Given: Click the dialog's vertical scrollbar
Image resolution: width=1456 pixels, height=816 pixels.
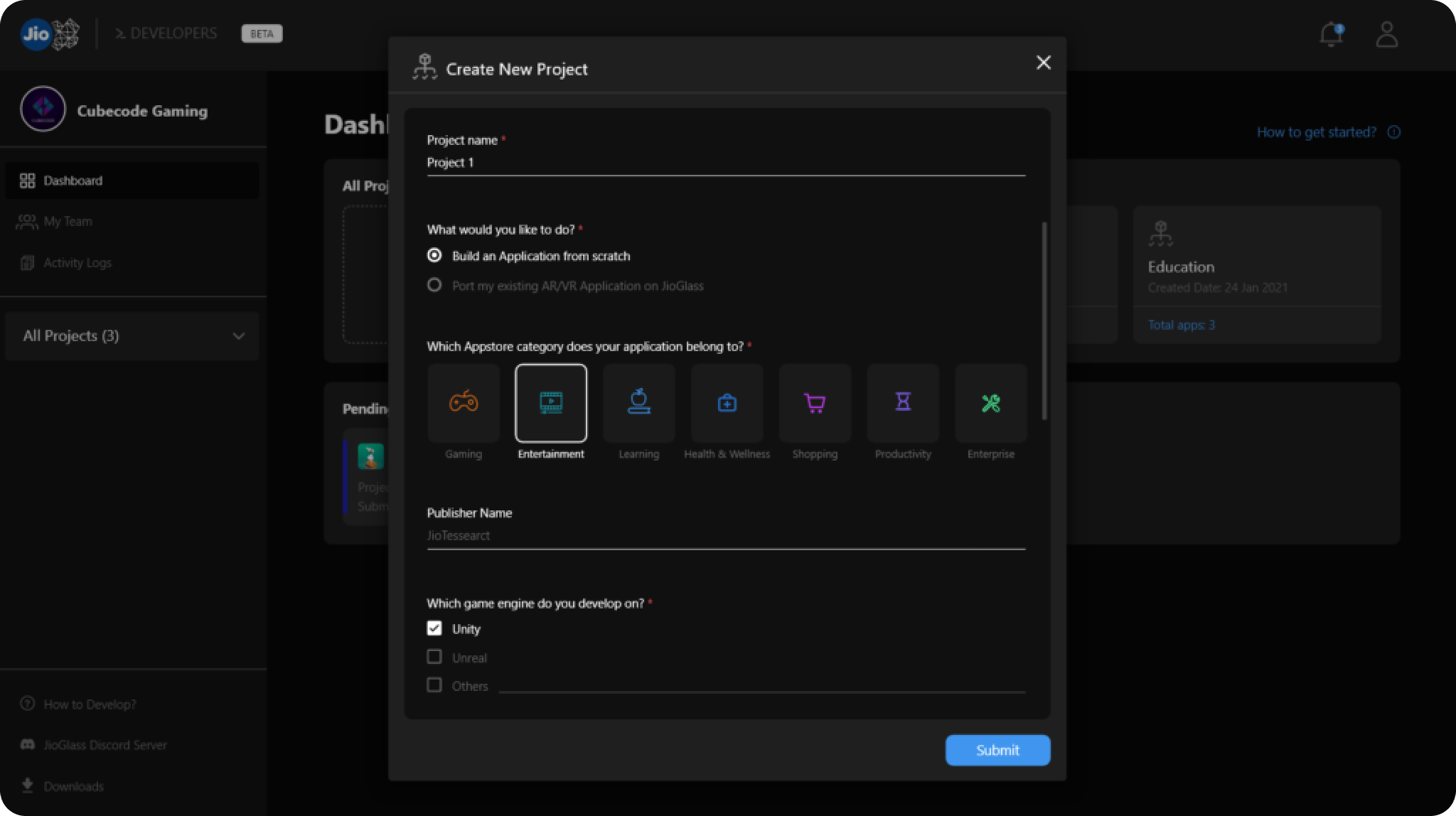Looking at the screenshot, I should pyautogui.click(x=1044, y=320).
